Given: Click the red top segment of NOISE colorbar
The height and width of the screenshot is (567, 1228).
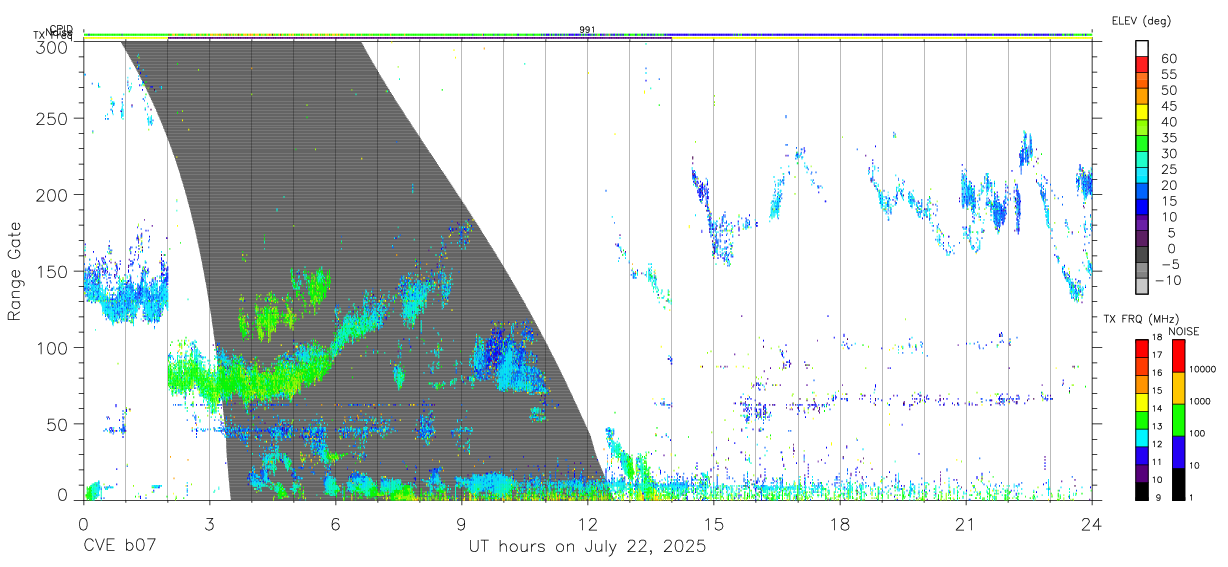Looking at the screenshot, I should pyautogui.click(x=1179, y=355).
